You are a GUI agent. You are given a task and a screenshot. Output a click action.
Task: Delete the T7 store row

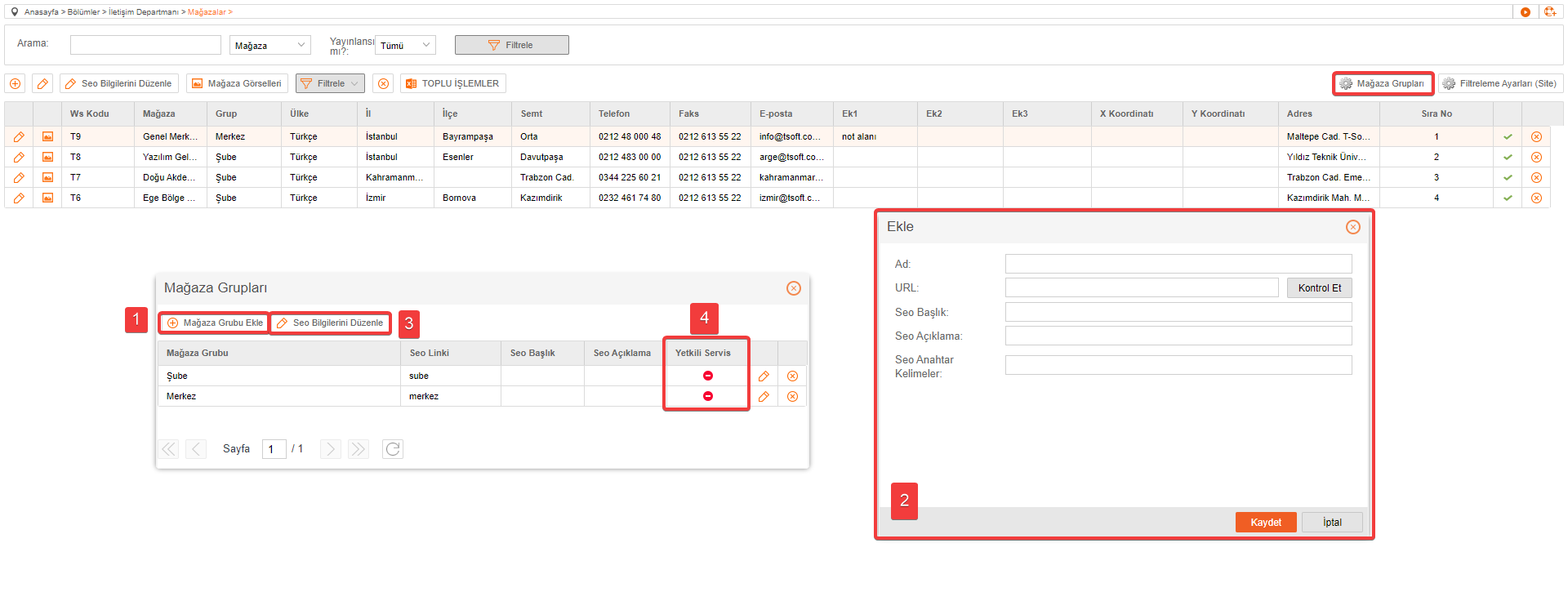pos(1536,177)
